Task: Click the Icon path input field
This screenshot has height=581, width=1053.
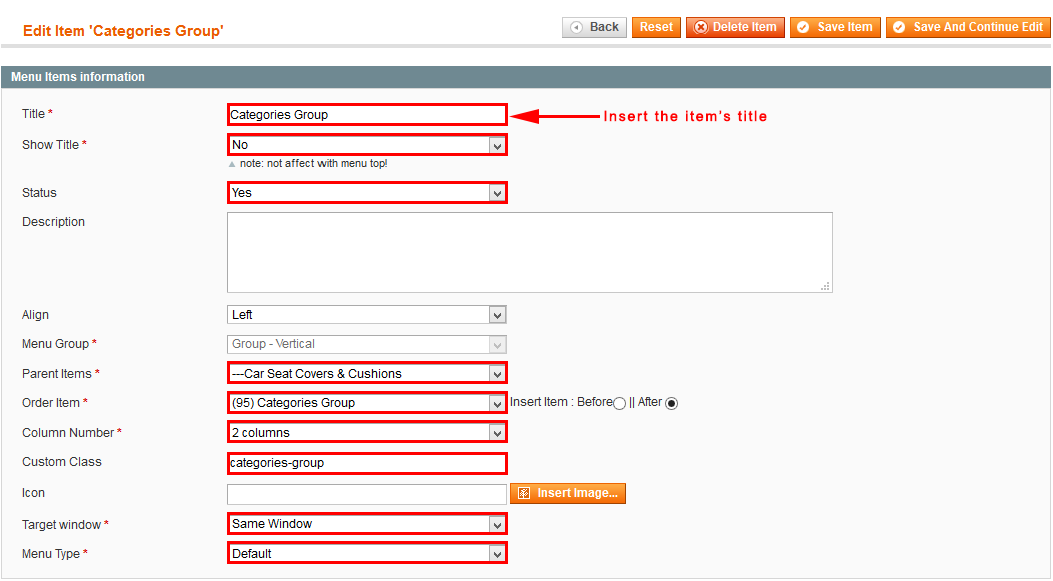Action: pos(367,494)
